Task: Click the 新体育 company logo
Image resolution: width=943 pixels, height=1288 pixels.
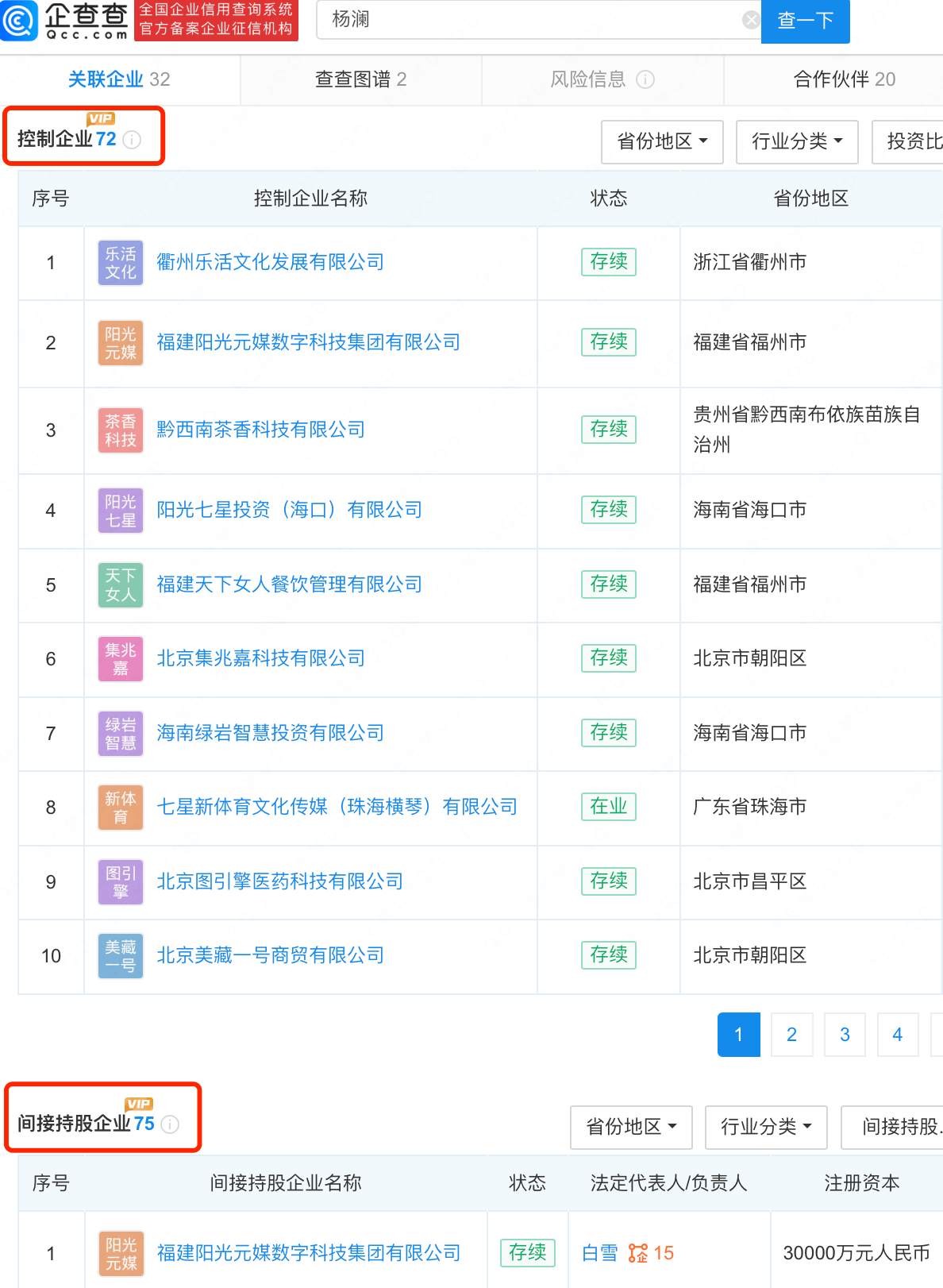Action: (121, 808)
